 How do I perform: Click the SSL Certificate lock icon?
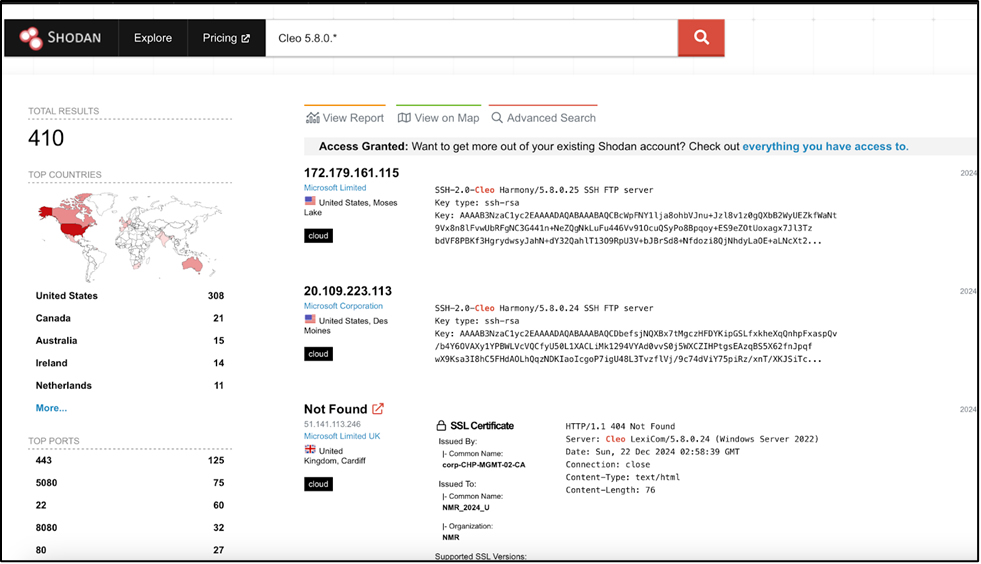(441, 426)
